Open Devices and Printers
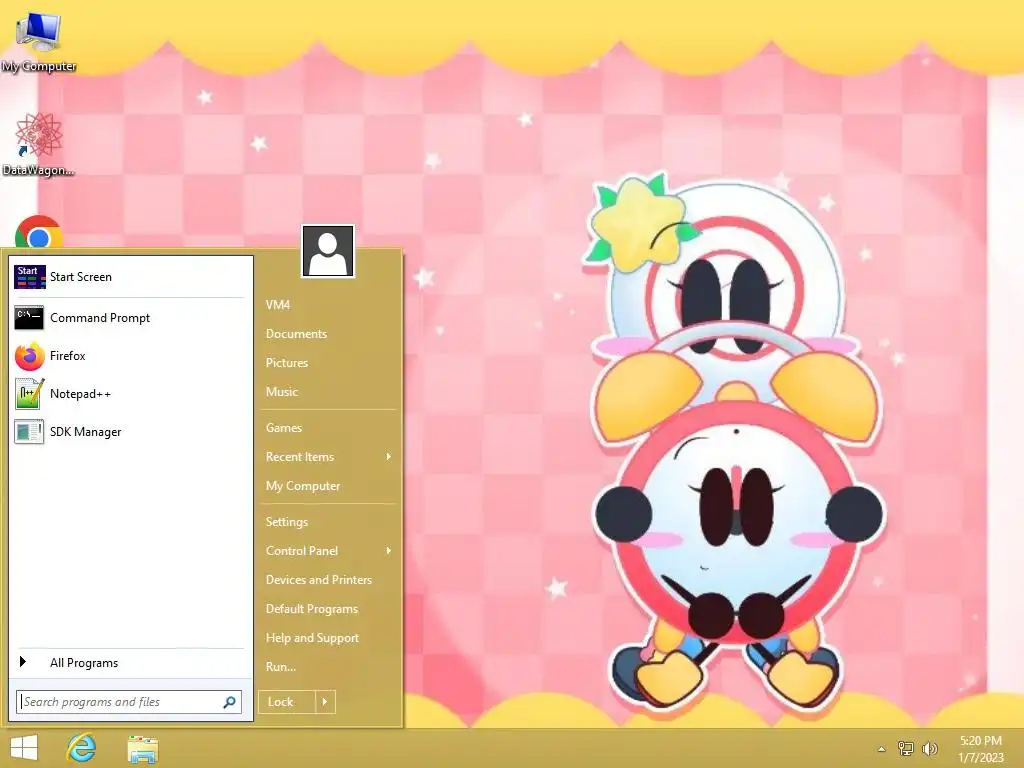 [x=319, y=580]
